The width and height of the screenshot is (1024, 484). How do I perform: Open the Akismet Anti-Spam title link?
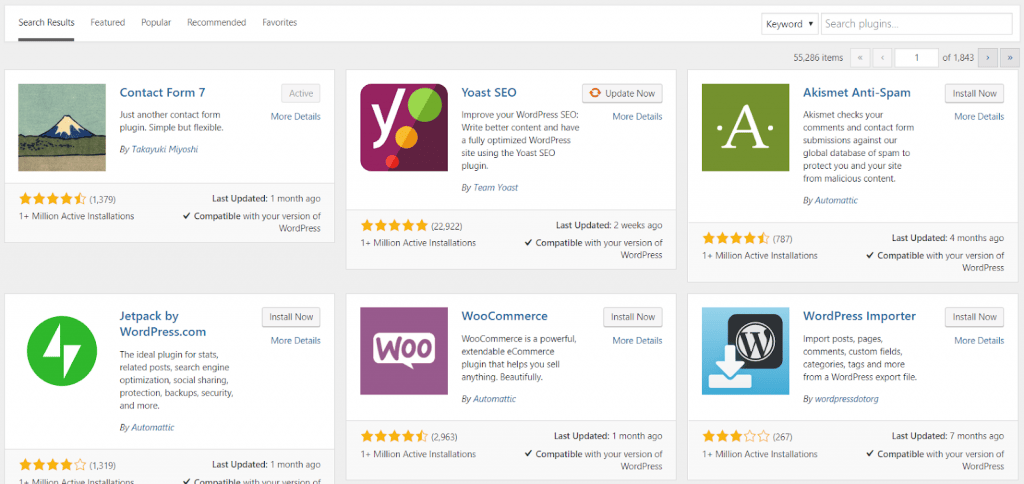(x=857, y=93)
